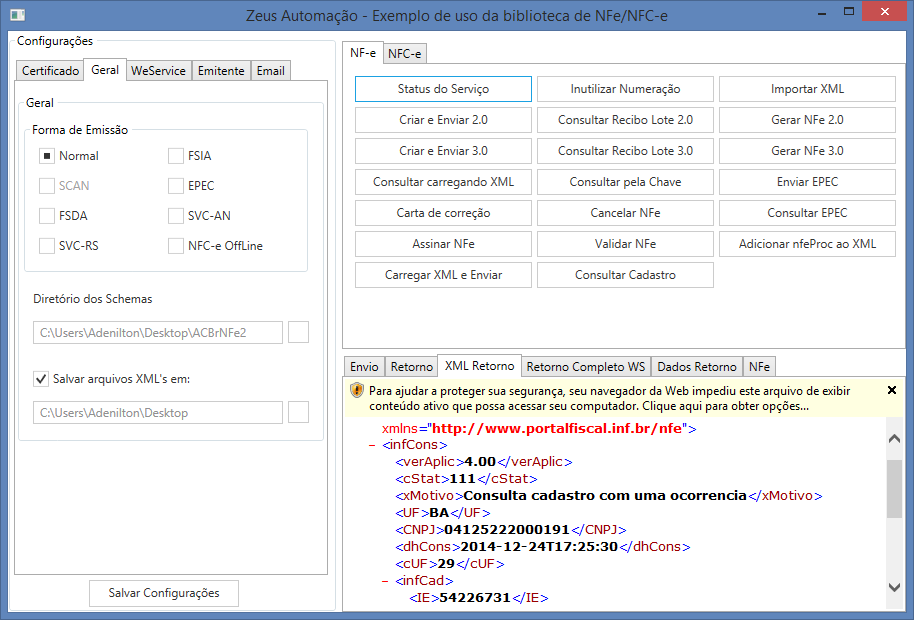Screen dimensions: 915x620
Task: Click Gerar NFe 2.0 button
Action: [x=808, y=120]
